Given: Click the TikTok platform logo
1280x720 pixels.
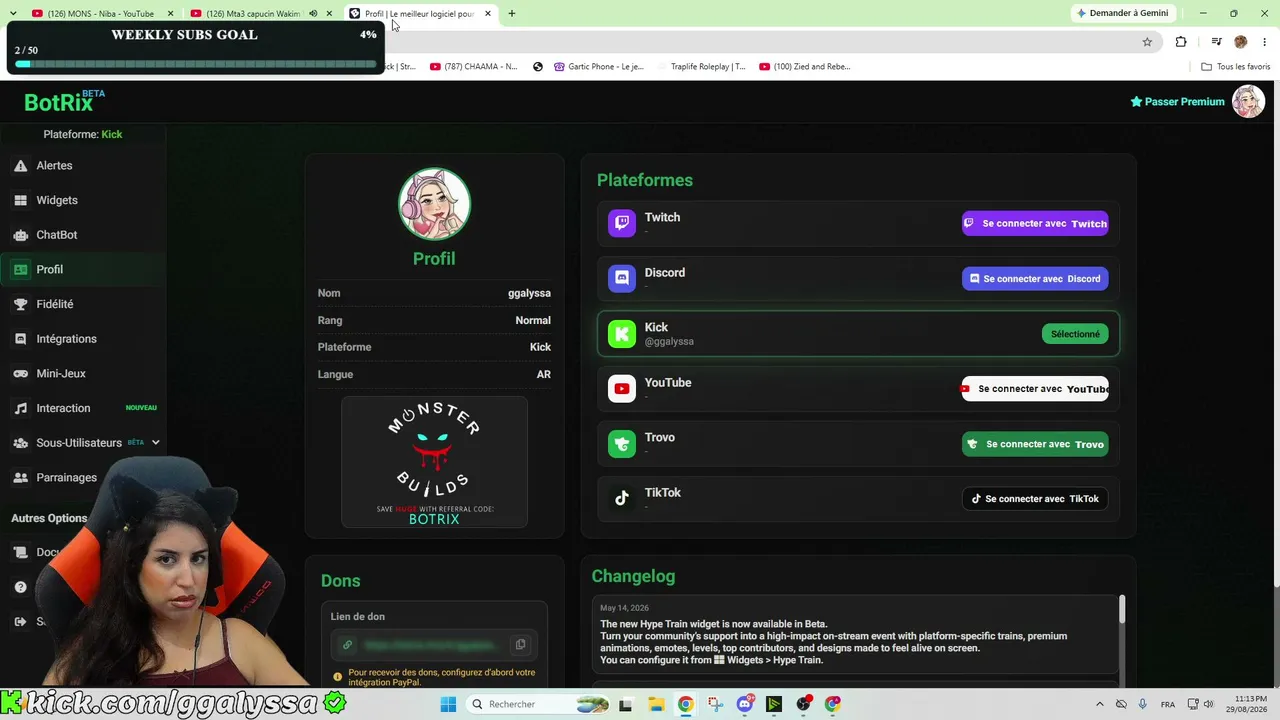Looking at the screenshot, I should click(x=622, y=499).
